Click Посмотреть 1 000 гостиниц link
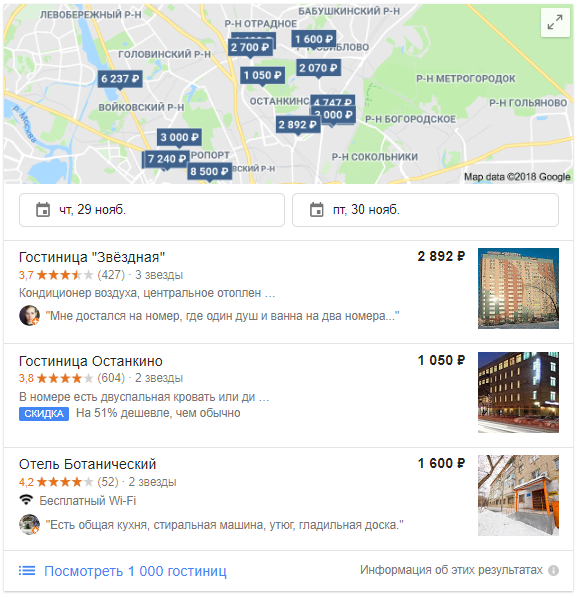577x597 pixels. pos(135,571)
